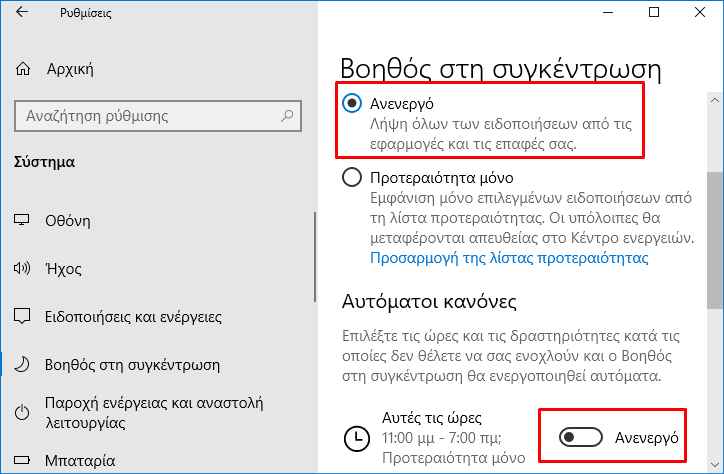This screenshot has width=724, height=474.
Task: Click the Ήχος speaker icon
Action: [x=24, y=269]
